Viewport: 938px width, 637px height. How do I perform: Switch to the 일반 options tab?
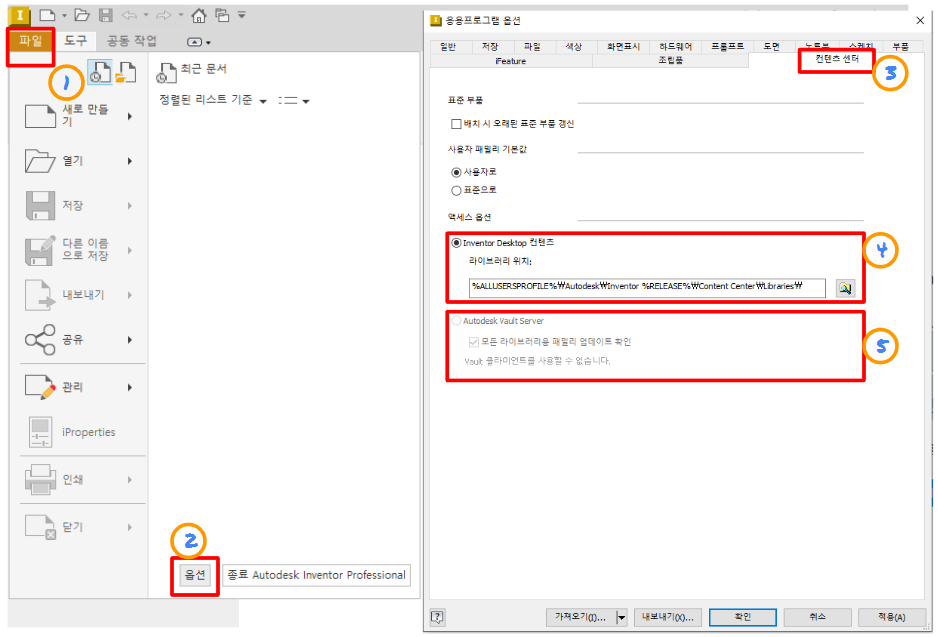point(447,47)
